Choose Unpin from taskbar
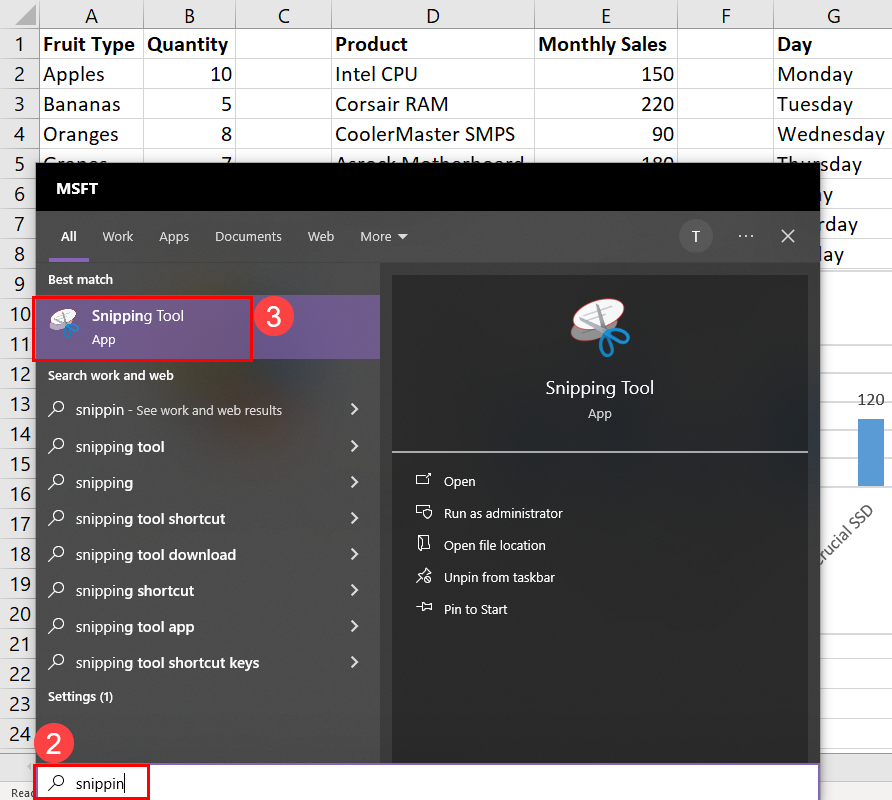Screen dimensions: 892x800 click(499, 577)
